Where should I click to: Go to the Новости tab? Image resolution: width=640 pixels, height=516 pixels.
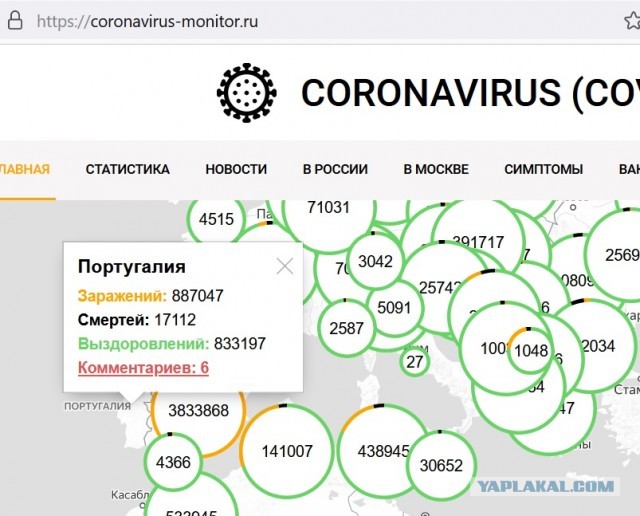point(236,169)
